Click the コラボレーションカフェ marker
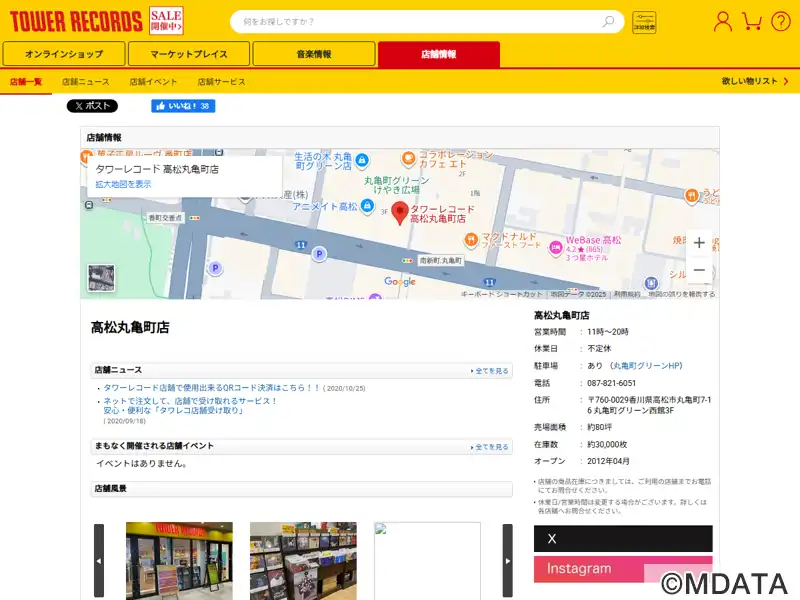 (408, 159)
